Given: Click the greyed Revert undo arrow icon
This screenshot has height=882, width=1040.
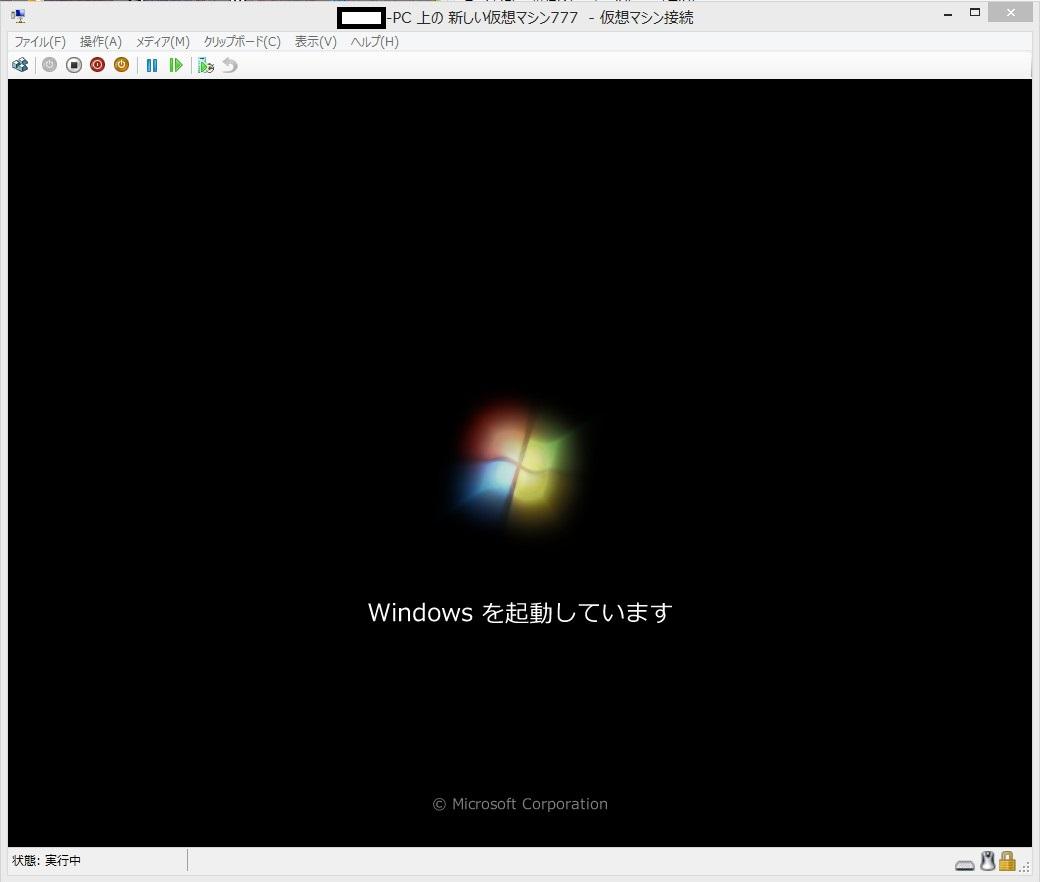Looking at the screenshot, I should point(229,65).
